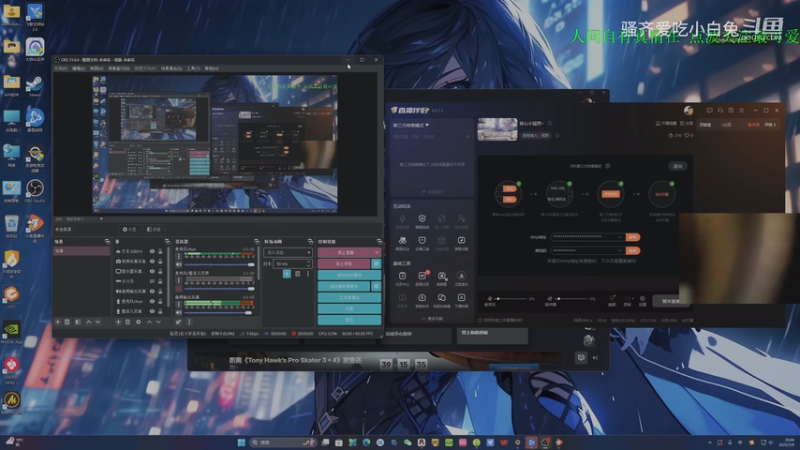This screenshot has width=800, height=450.
Task: Open 工具 menu in OBS
Action: (193, 68)
